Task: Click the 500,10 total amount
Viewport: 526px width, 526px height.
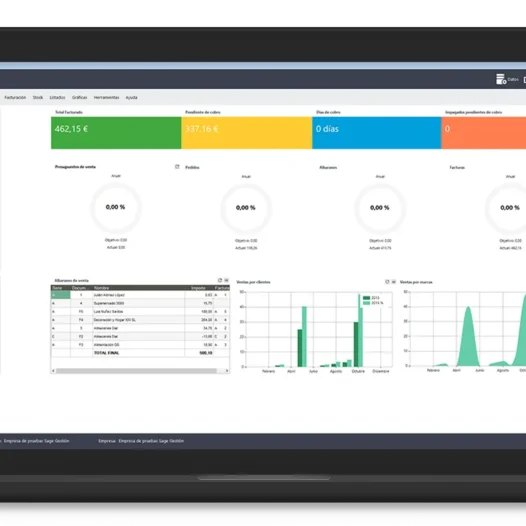Action: (x=206, y=353)
